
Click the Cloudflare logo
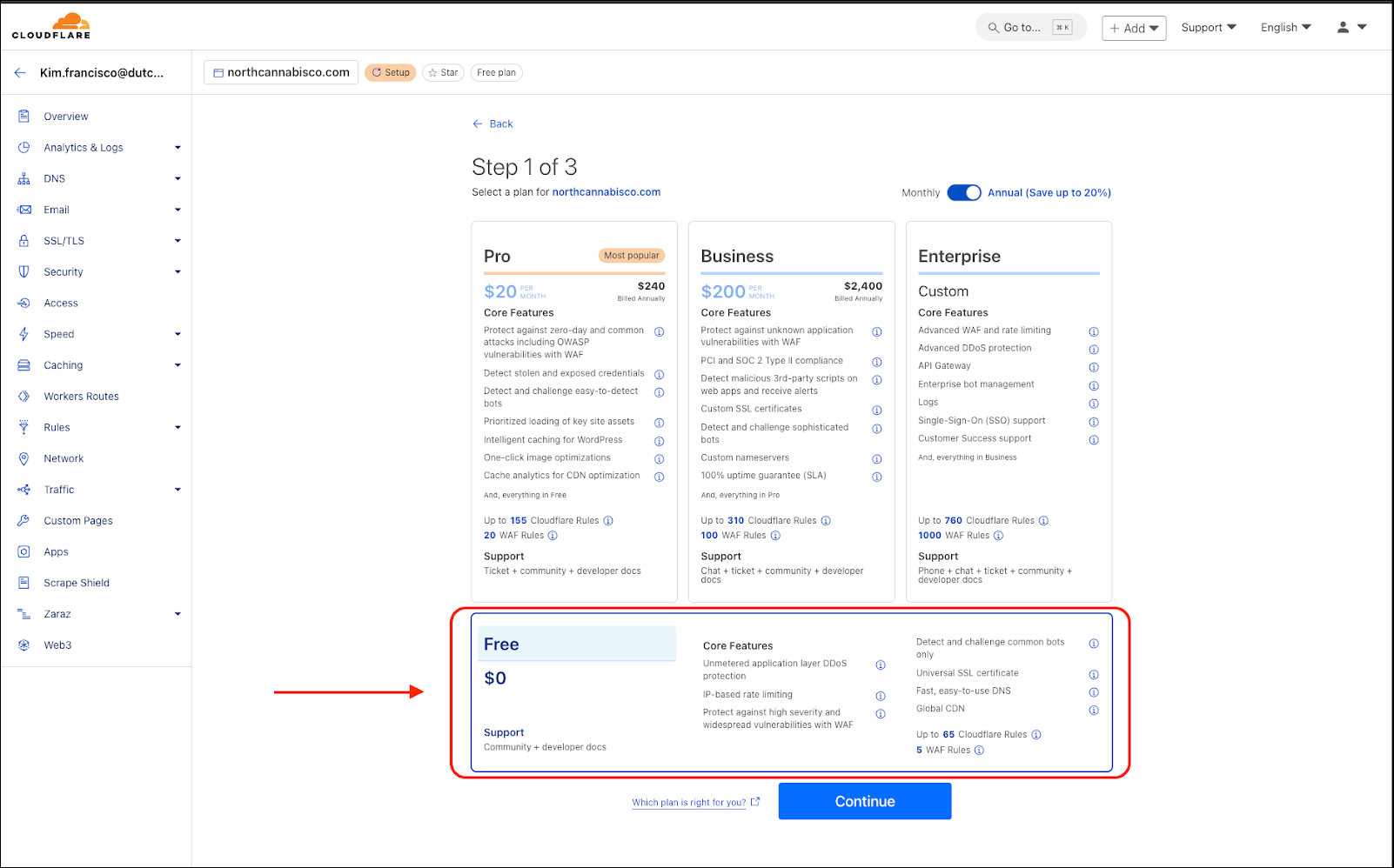click(51, 26)
